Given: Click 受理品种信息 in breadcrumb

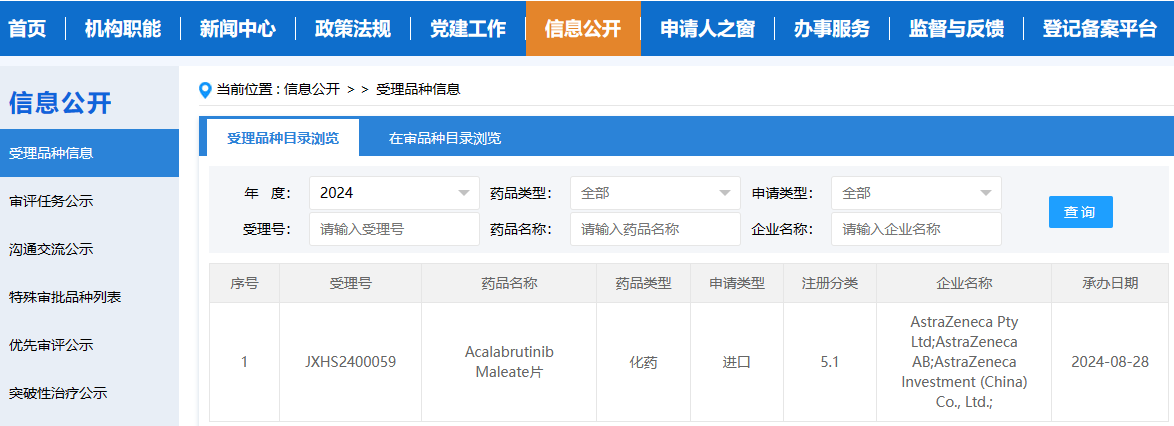Looking at the screenshot, I should [x=418, y=90].
